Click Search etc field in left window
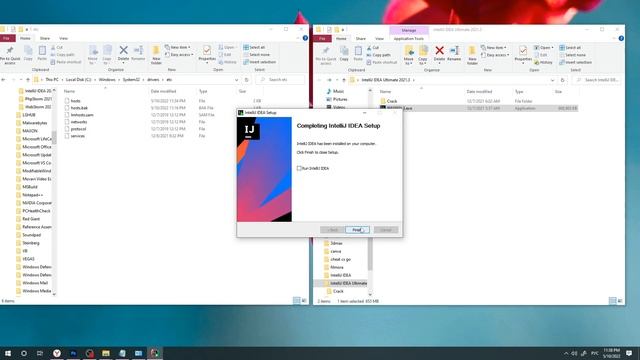Screen dimensions: 640x360 [280, 80]
